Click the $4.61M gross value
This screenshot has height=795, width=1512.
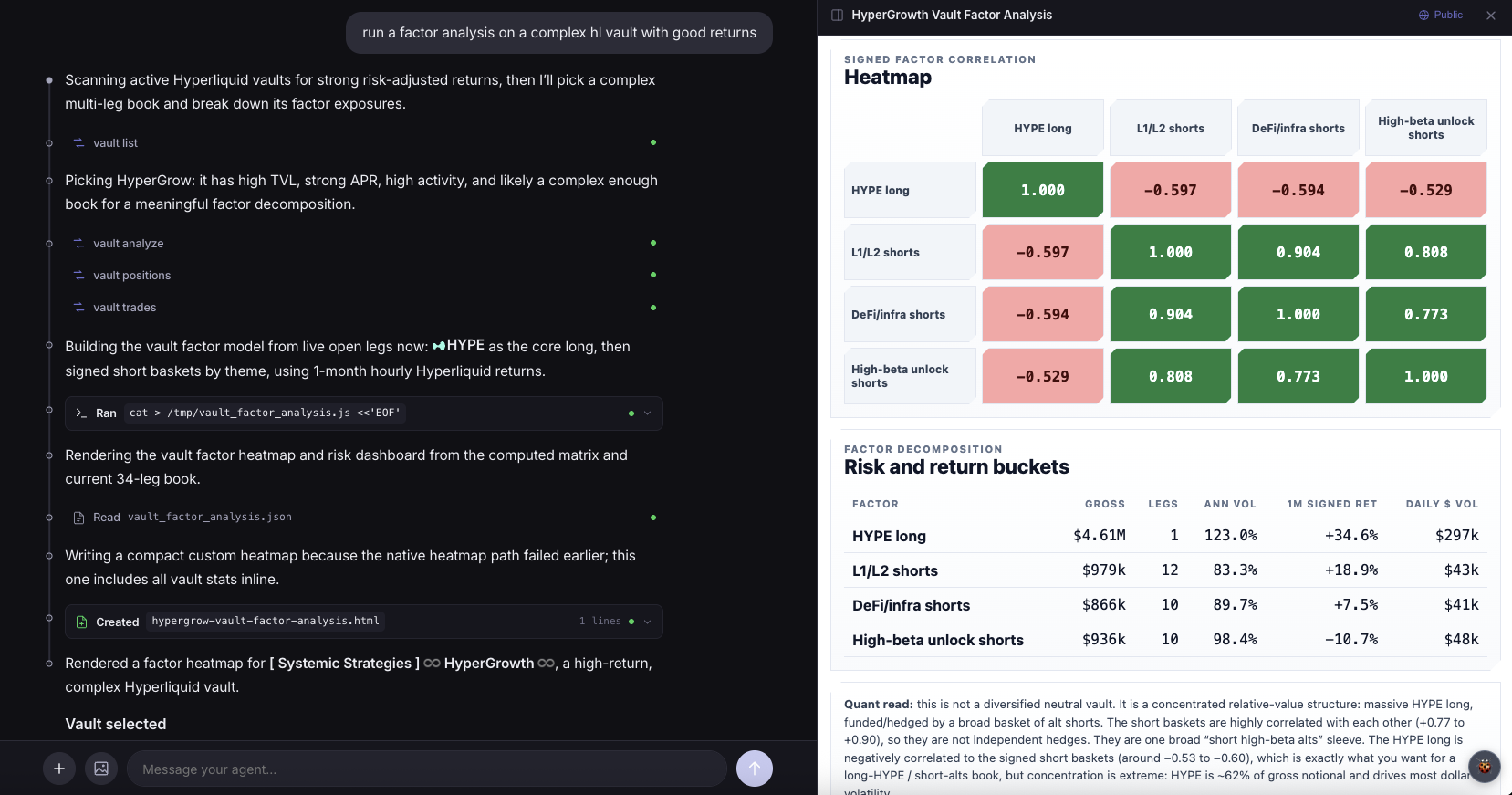[1100, 536]
